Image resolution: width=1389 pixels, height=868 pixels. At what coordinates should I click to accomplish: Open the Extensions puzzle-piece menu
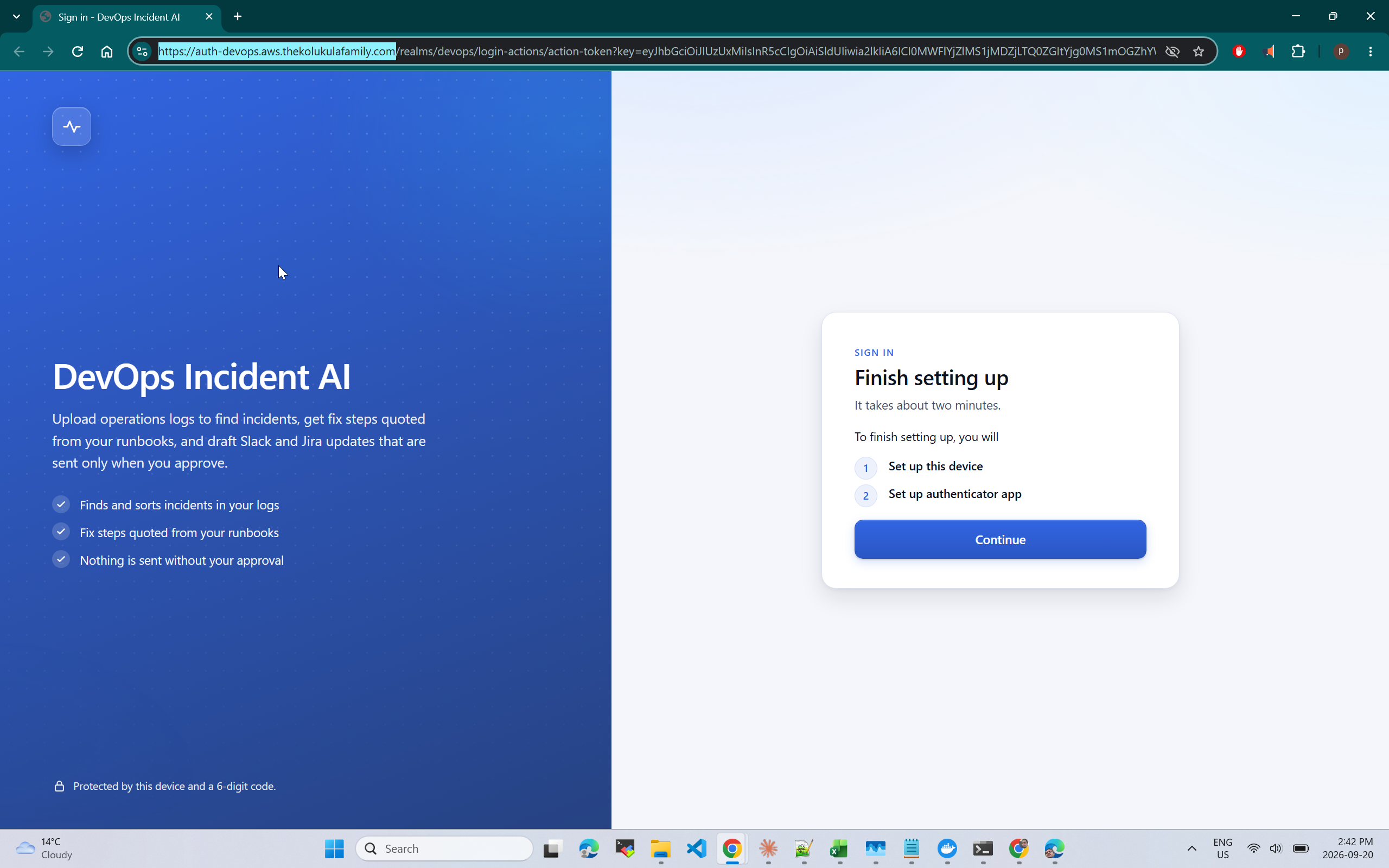pyautogui.click(x=1298, y=51)
